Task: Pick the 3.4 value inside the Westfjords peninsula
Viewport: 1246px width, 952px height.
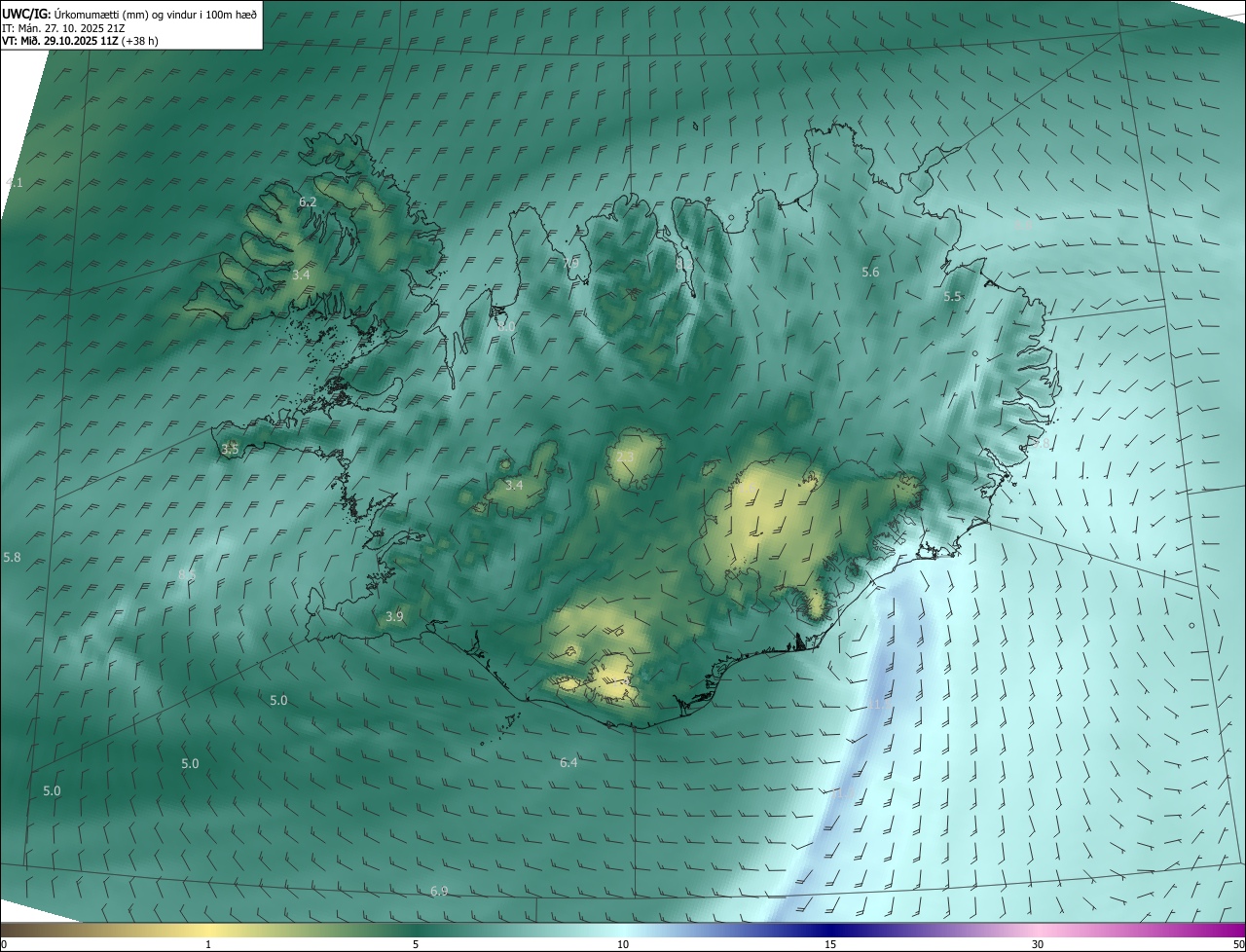Action: tap(301, 275)
